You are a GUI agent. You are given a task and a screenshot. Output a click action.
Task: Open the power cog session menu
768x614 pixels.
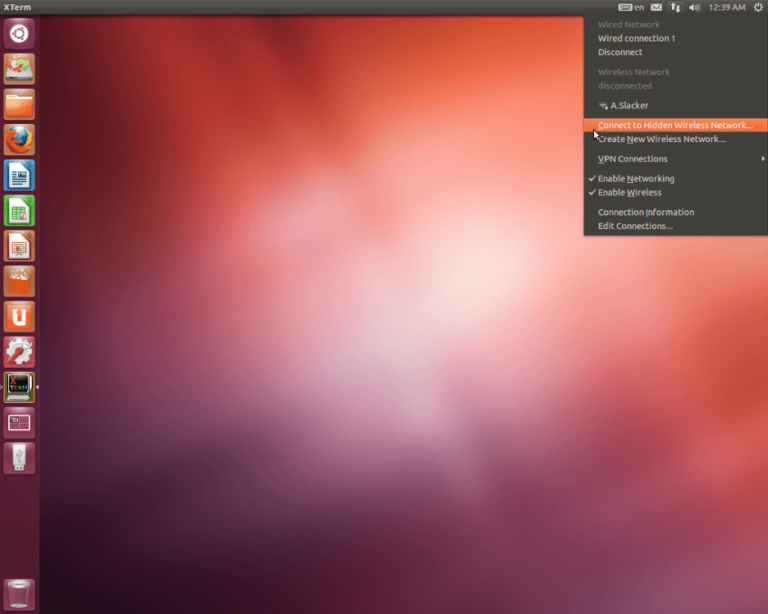click(x=758, y=7)
